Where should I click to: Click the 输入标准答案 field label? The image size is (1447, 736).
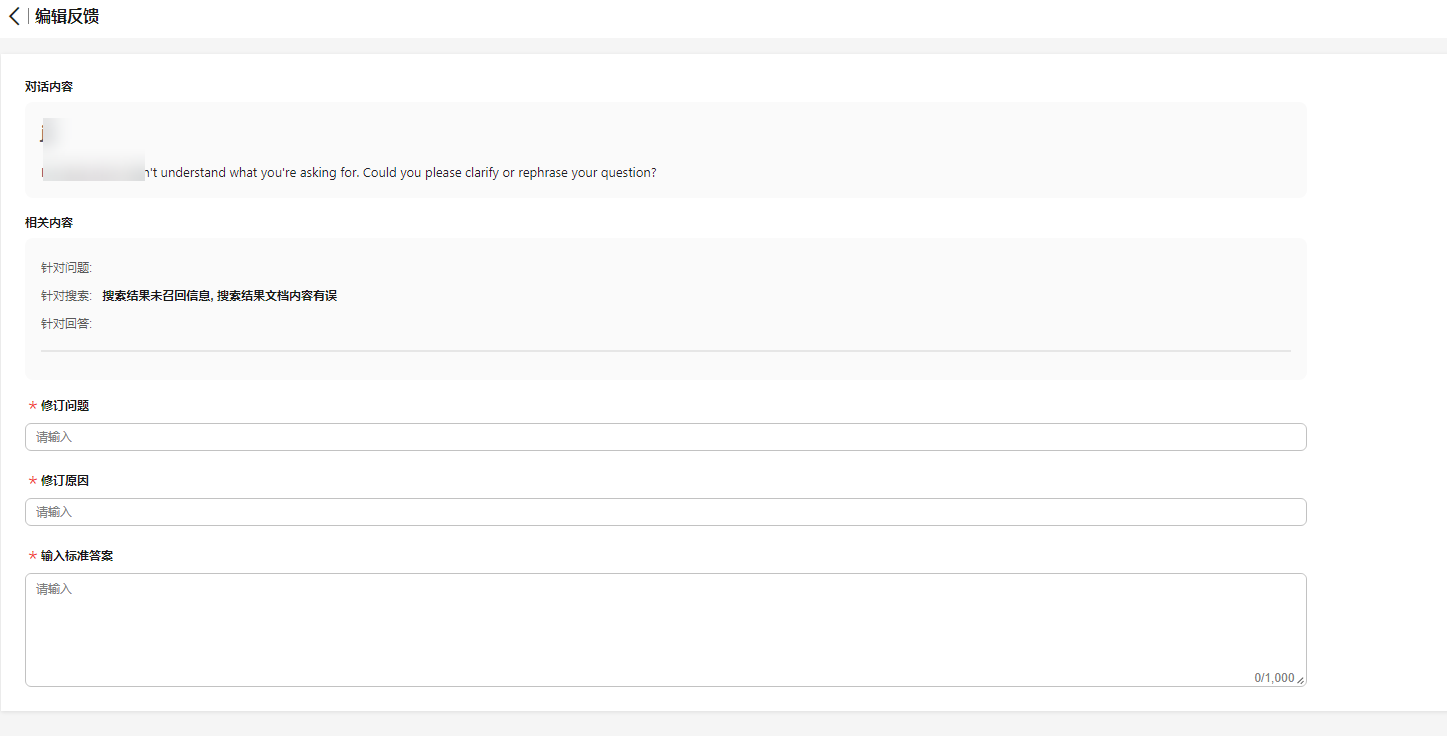tap(77, 556)
